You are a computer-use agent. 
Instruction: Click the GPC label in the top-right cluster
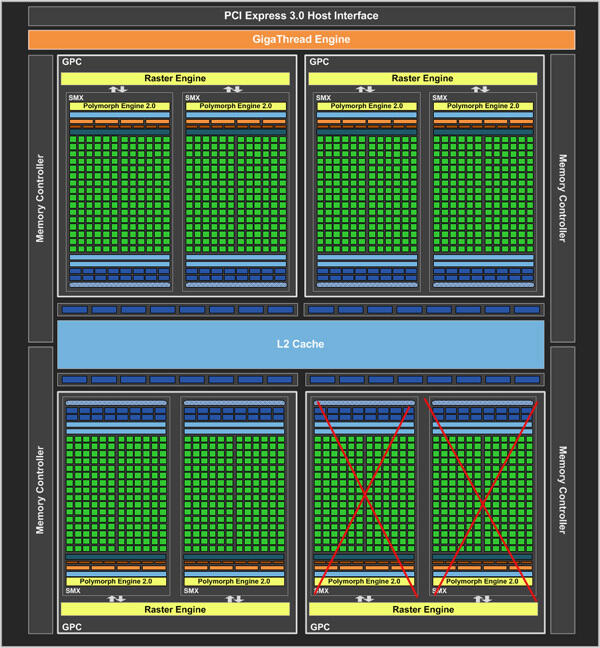pos(319,62)
